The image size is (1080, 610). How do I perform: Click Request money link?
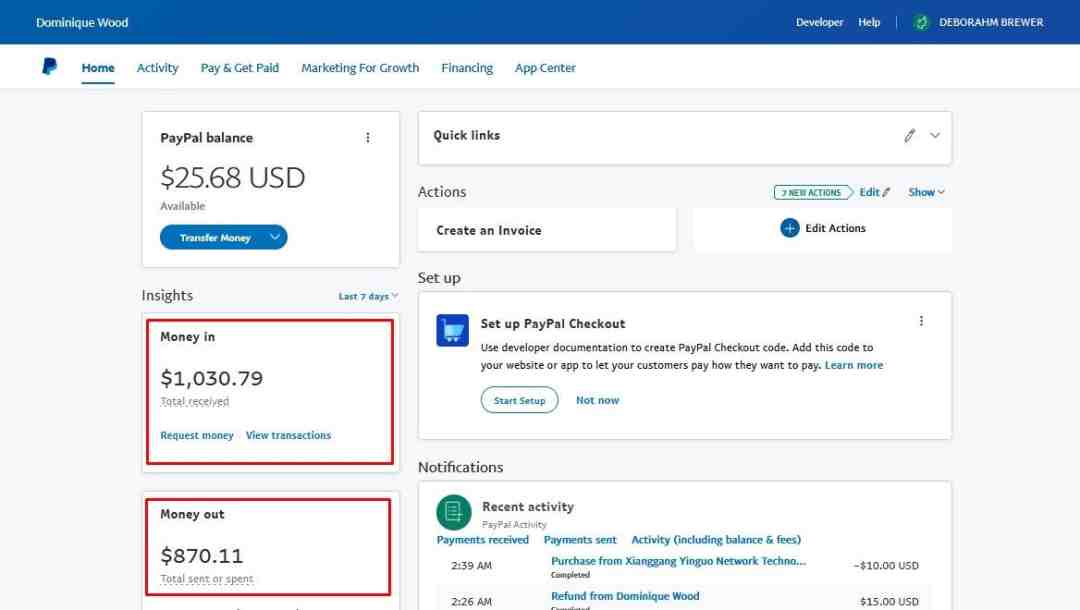coord(197,435)
